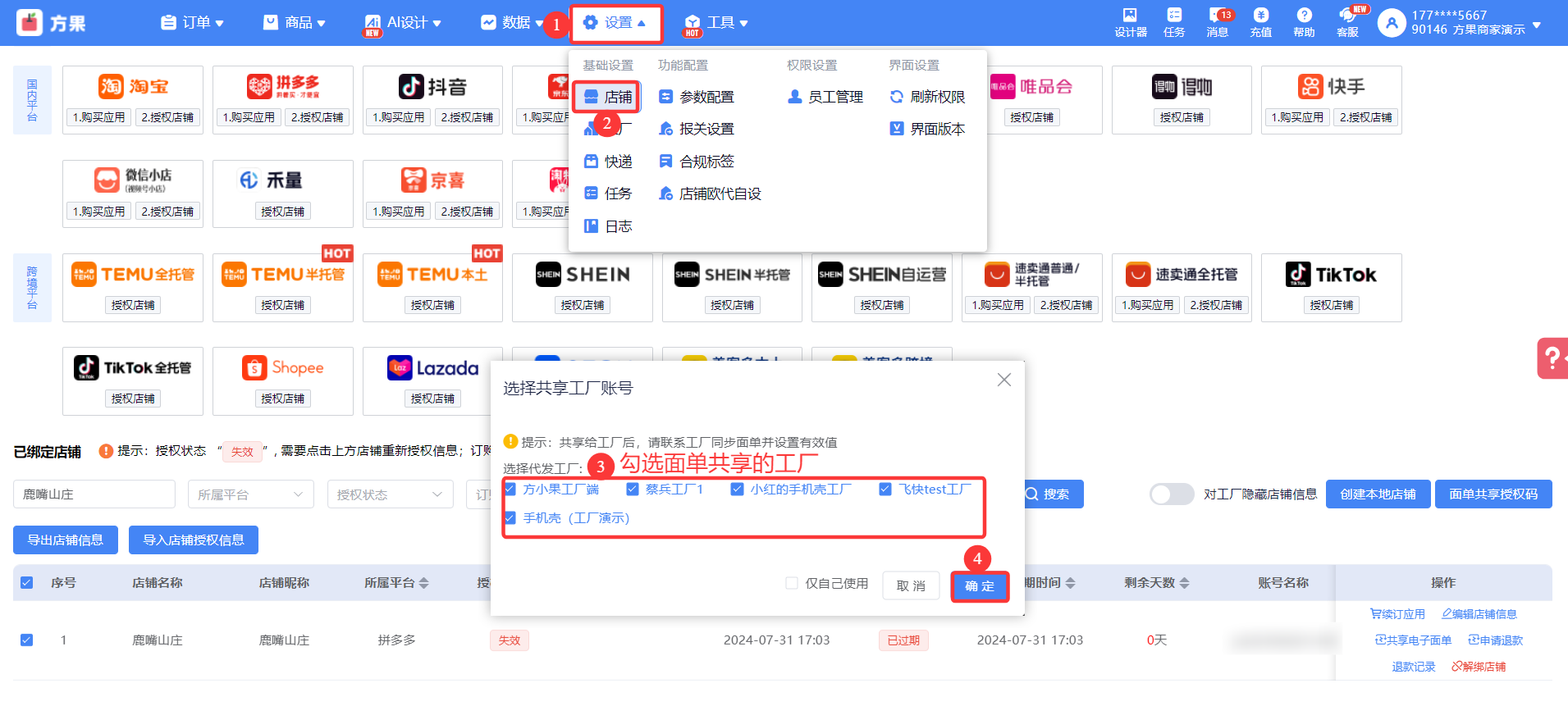Image resolution: width=1568 pixels, height=706 pixels.
Task: Click the user avatar icon
Action: coord(1392,23)
